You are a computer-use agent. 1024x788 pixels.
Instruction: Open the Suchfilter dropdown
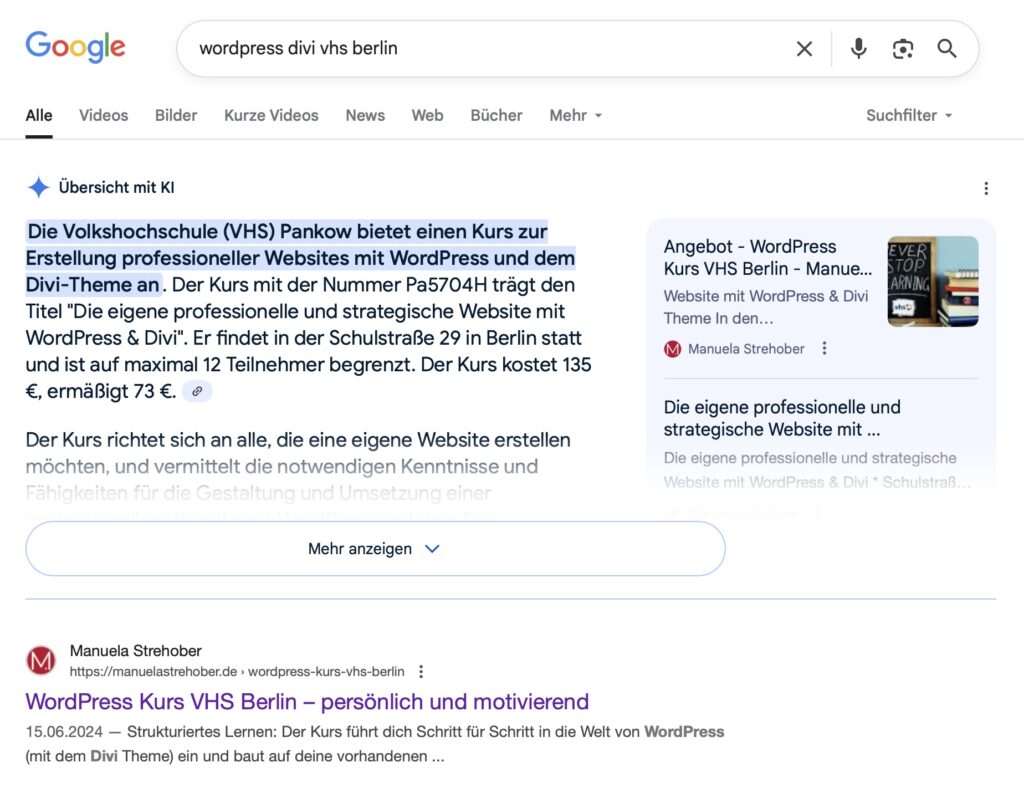click(909, 116)
